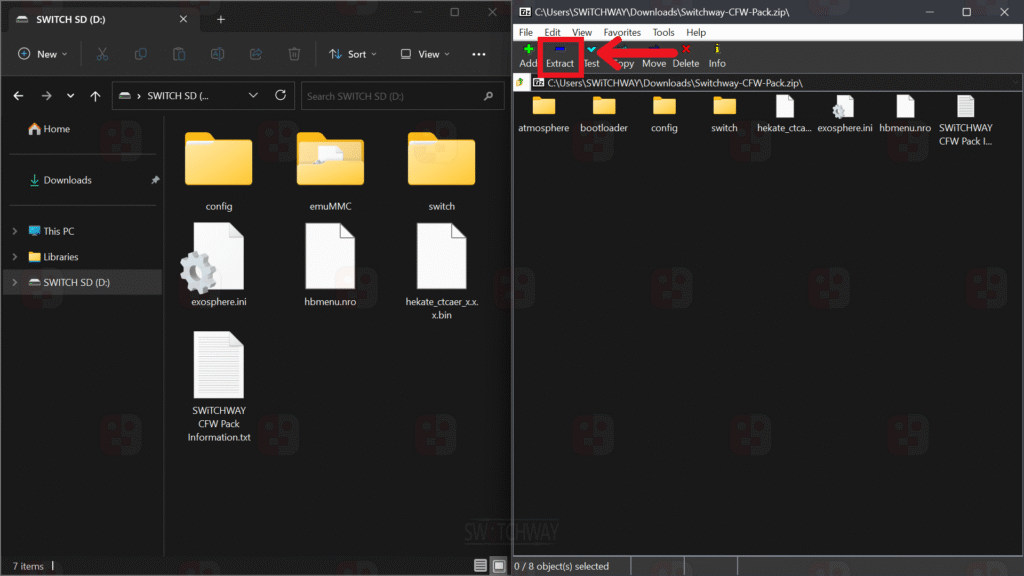Click the Copy icon in Explorer toolbar
The width and height of the screenshot is (1024, 576).
click(140, 54)
